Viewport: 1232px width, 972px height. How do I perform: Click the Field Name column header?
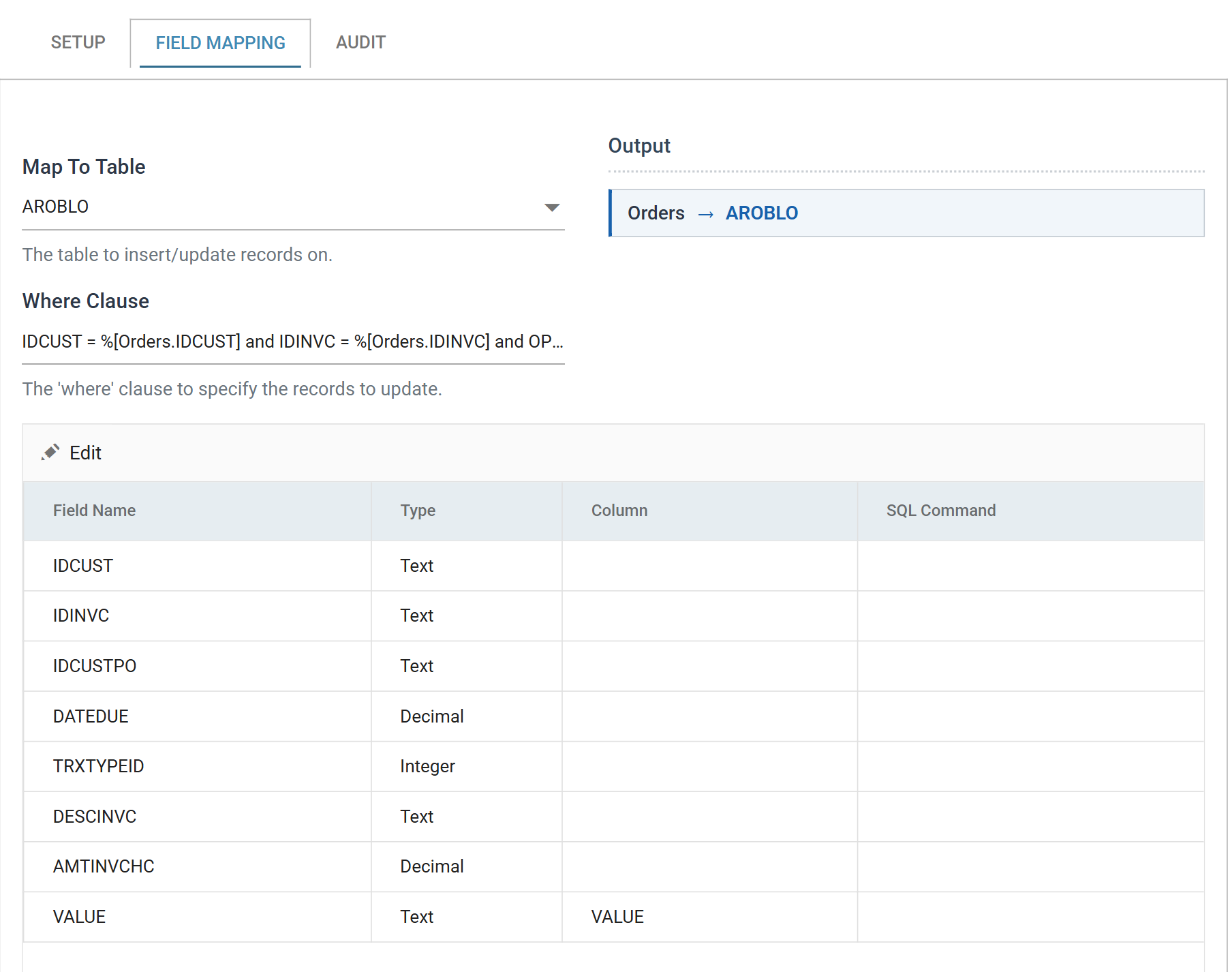(x=94, y=511)
